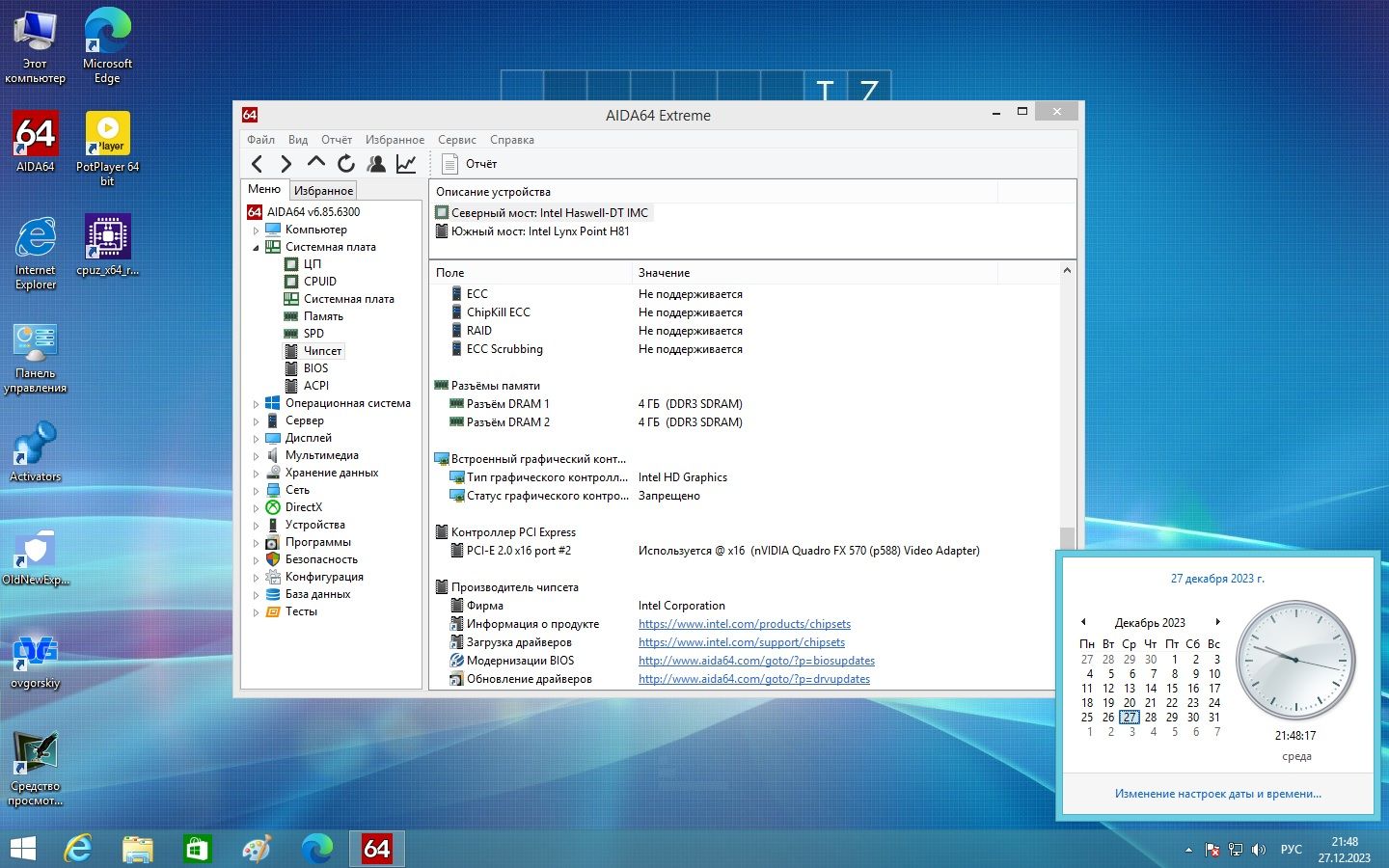This screenshot has height=868, width=1389.
Task: Open the biosupdates link
Action: point(756,661)
